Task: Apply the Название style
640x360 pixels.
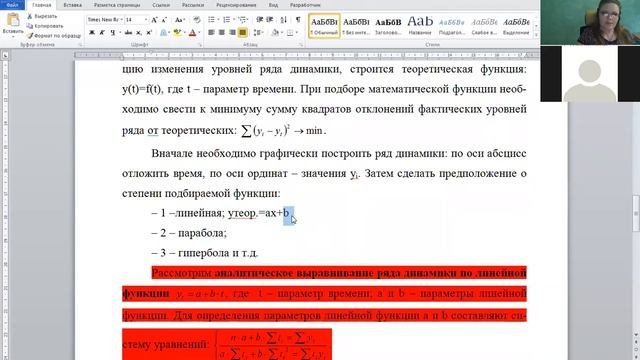Action: 420,26
